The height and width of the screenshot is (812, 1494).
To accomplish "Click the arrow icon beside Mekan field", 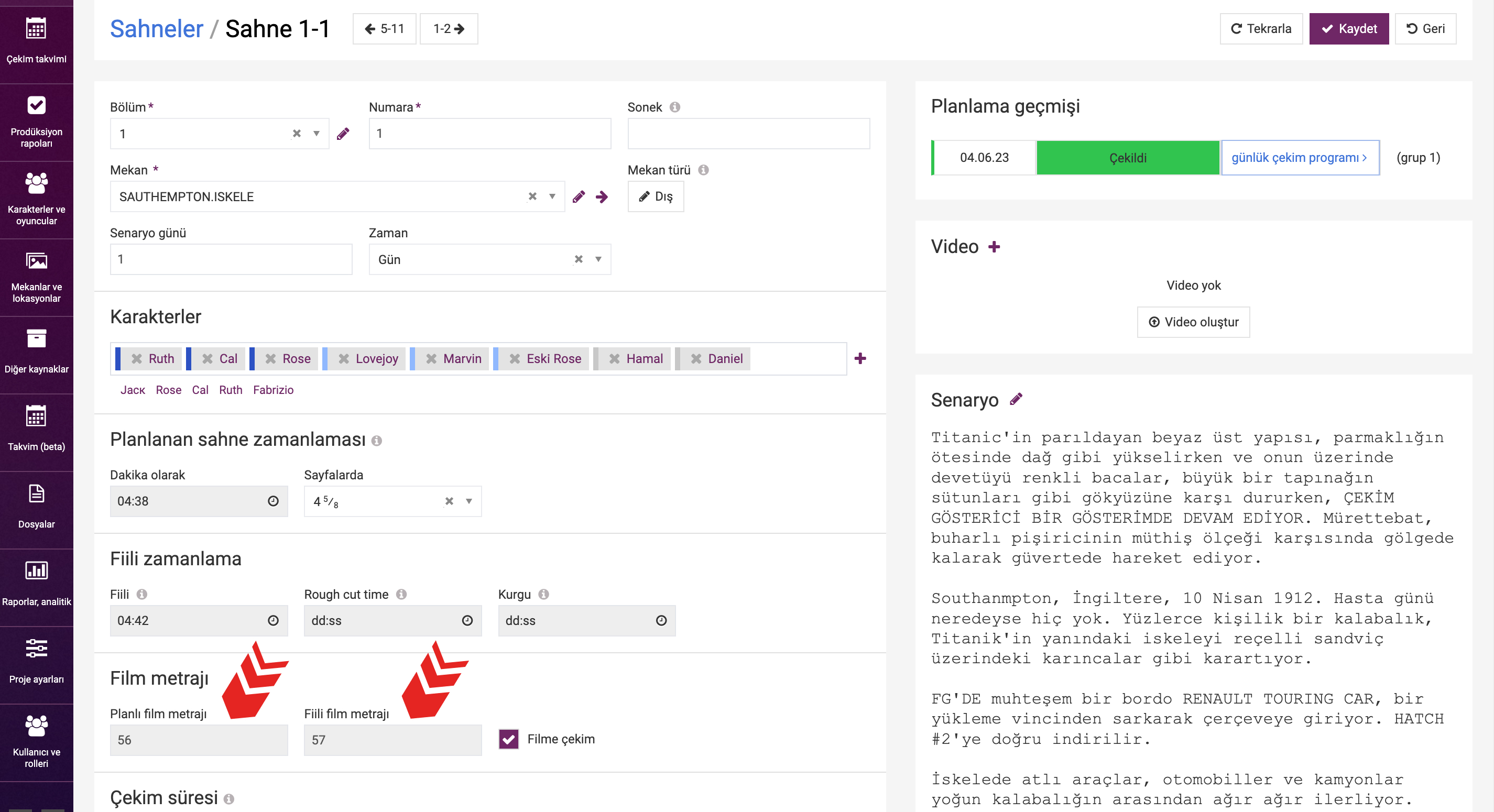I will (x=602, y=196).
